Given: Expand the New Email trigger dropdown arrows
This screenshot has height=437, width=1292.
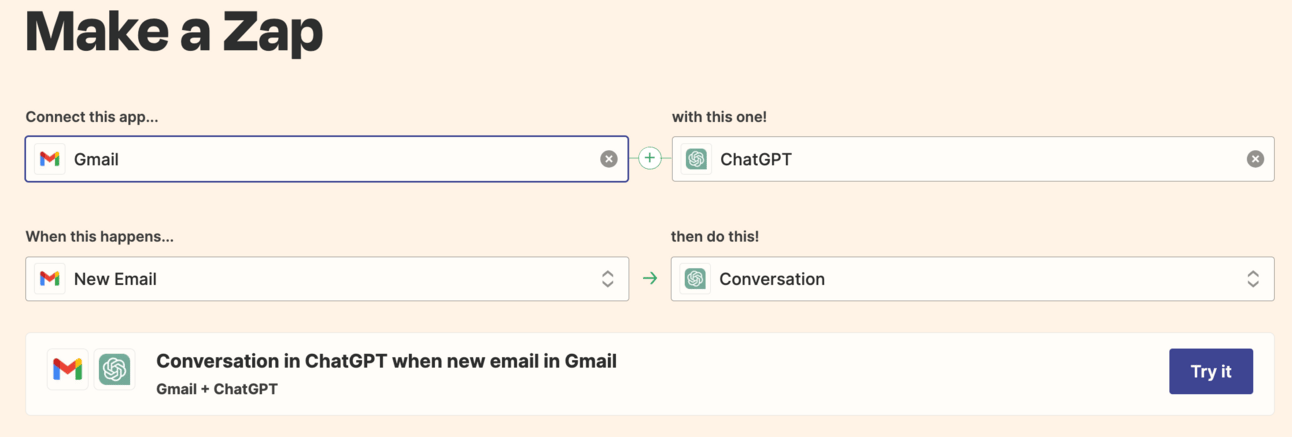Looking at the screenshot, I should pos(607,279).
